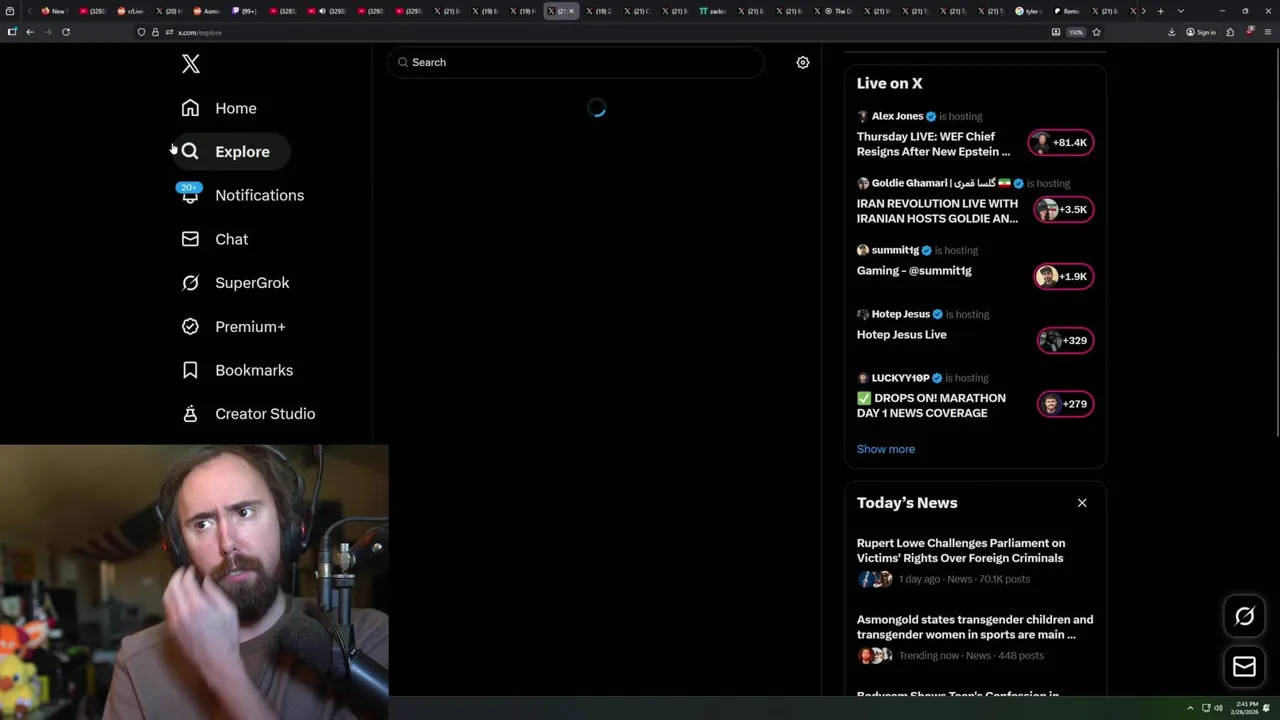Click the site security shield icon

[x=141, y=32]
